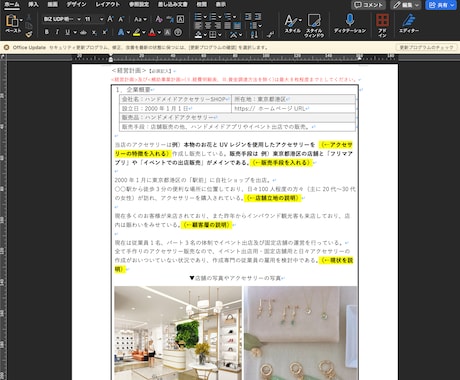Toggle Subscript formatting
Image resolution: width=460 pixels, height=380 pixels.
(94, 32)
